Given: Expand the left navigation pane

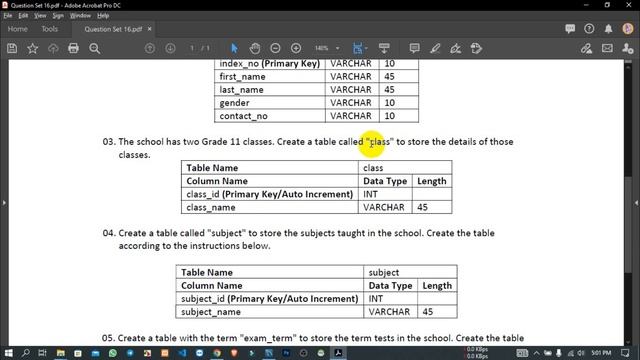Looking at the screenshot, I should pyautogui.click(x=4, y=202).
